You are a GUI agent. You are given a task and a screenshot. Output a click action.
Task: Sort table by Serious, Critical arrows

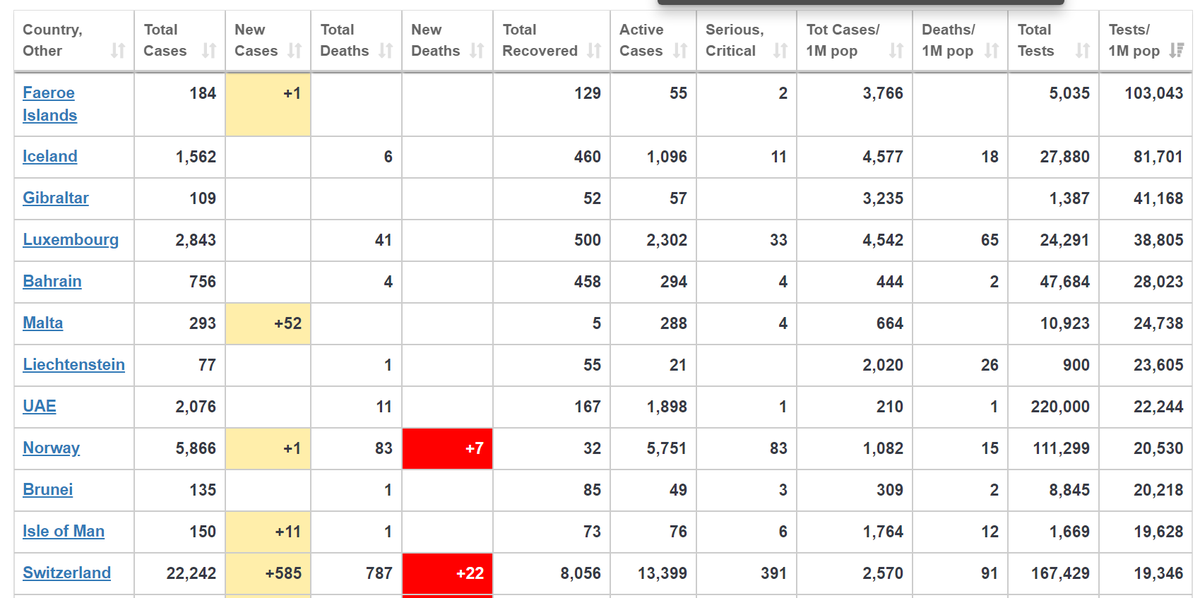pos(781,51)
